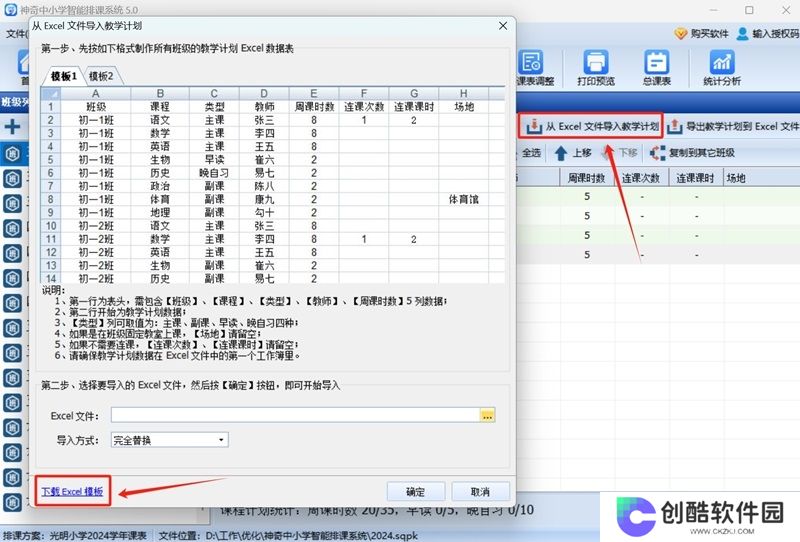The height and width of the screenshot is (542, 800).
Task: Confirm the import with the 确定 button
Action: [415, 492]
